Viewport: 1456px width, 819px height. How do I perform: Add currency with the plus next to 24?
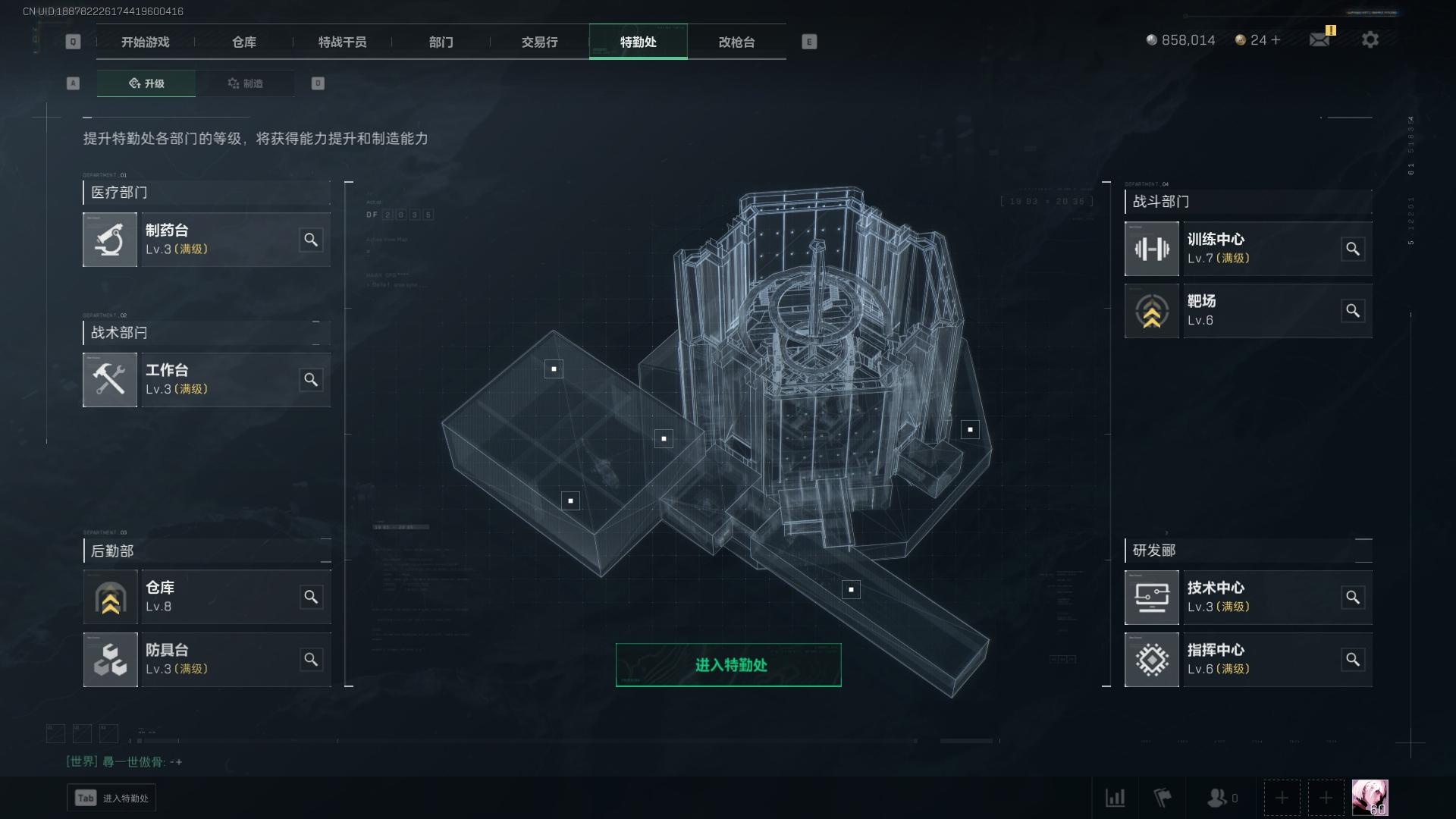click(x=1276, y=40)
